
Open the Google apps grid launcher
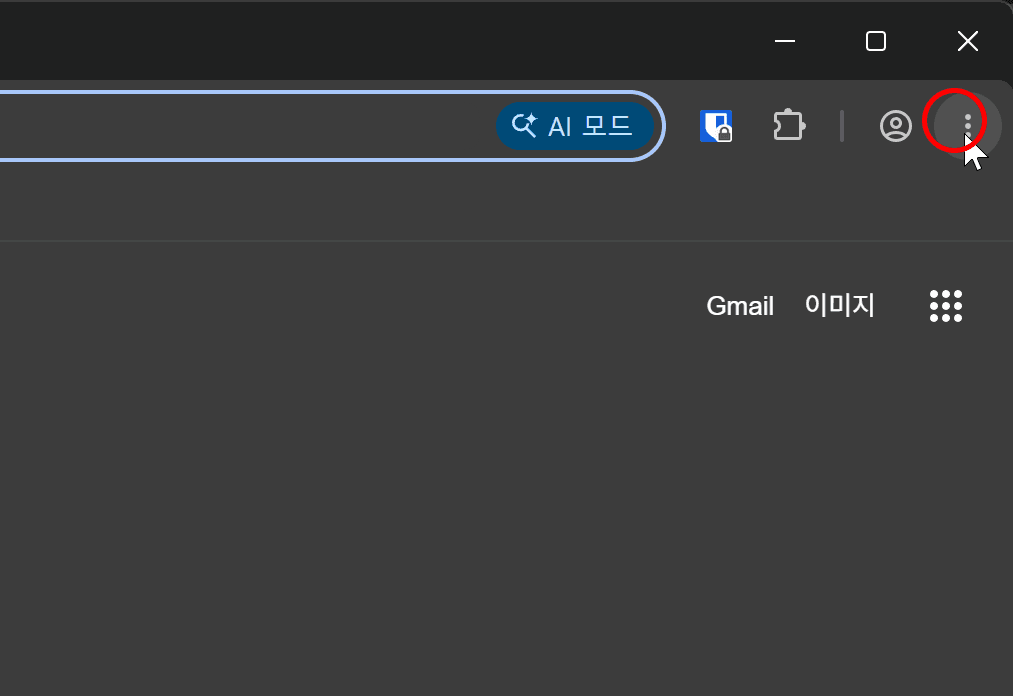pos(946,306)
